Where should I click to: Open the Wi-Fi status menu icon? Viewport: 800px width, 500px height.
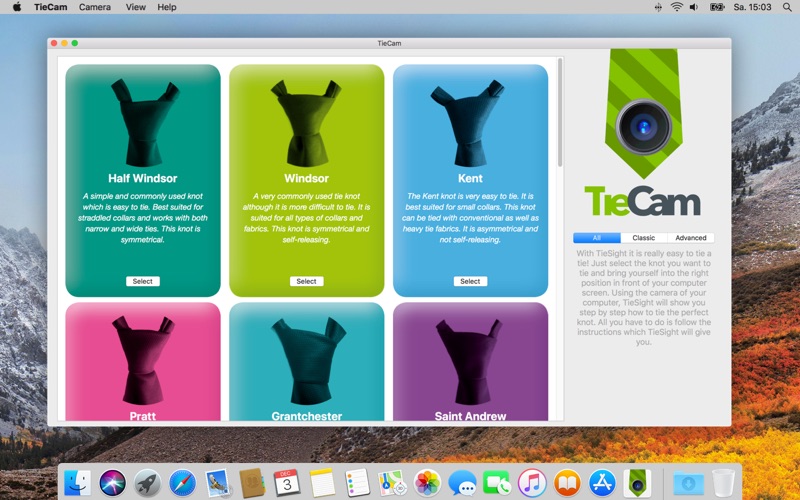coord(677,7)
